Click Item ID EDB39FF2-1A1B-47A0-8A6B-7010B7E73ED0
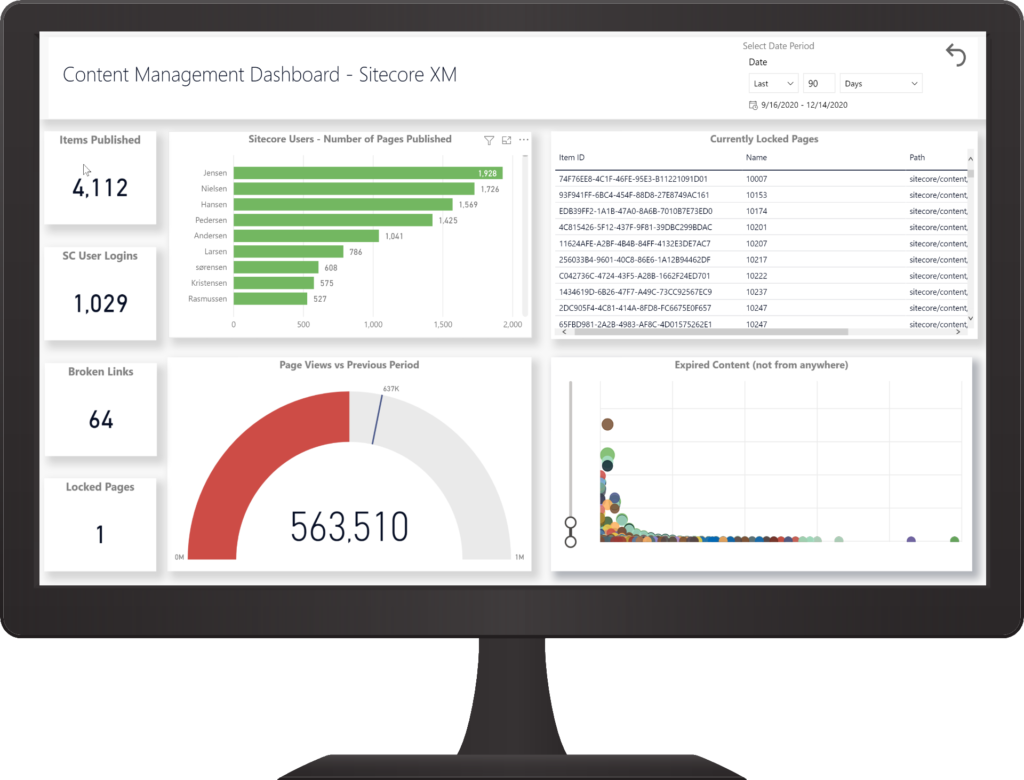Screen dimensions: 1024x780 635,212
